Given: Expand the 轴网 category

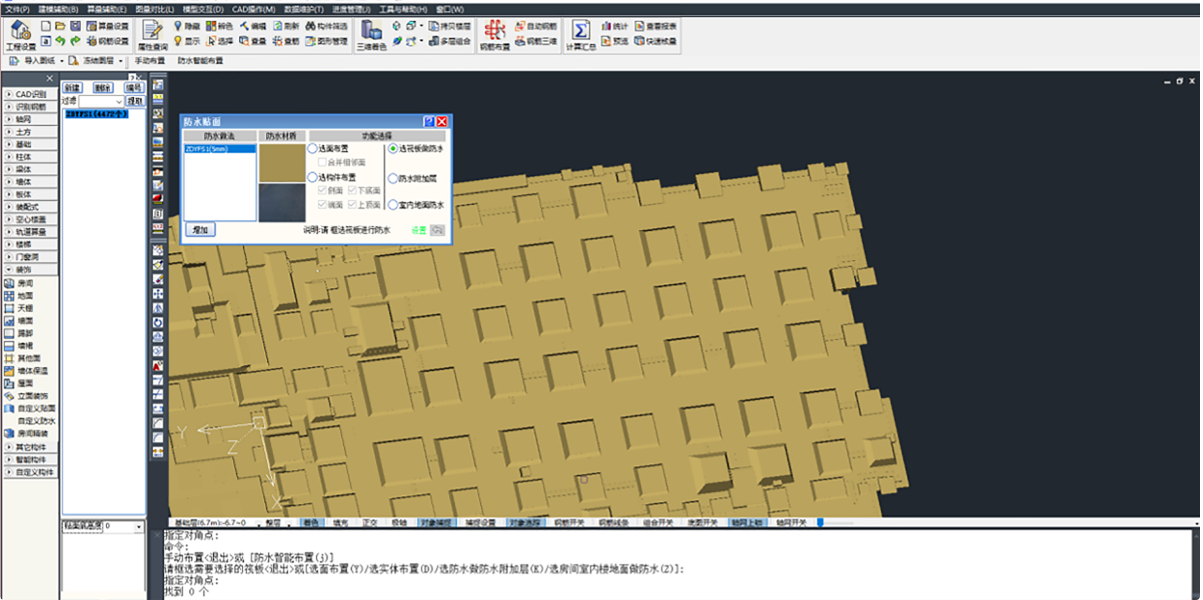Looking at the screenshot, I should point(29,119).
